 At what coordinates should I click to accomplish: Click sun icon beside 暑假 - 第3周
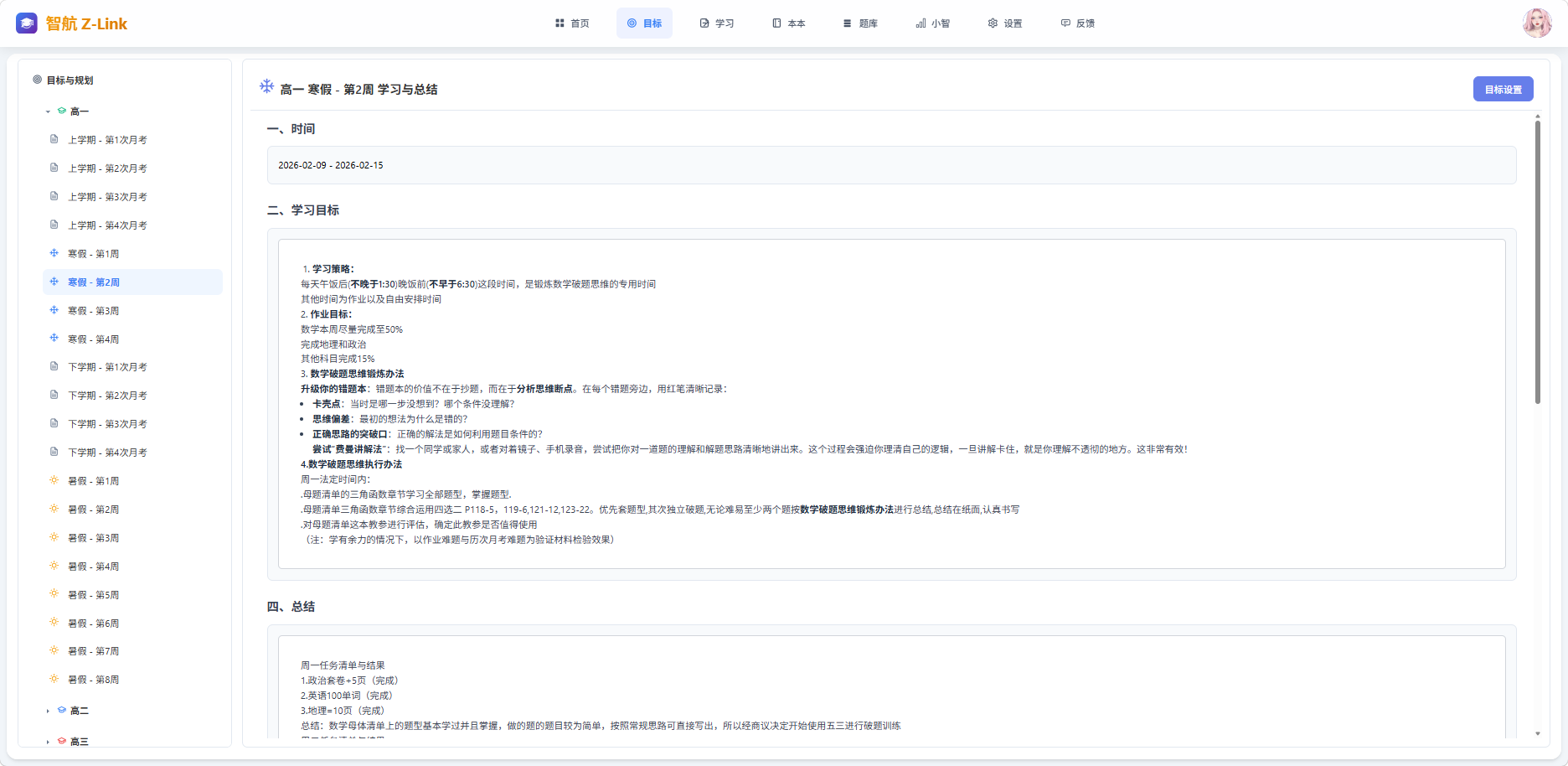point(54,537)
